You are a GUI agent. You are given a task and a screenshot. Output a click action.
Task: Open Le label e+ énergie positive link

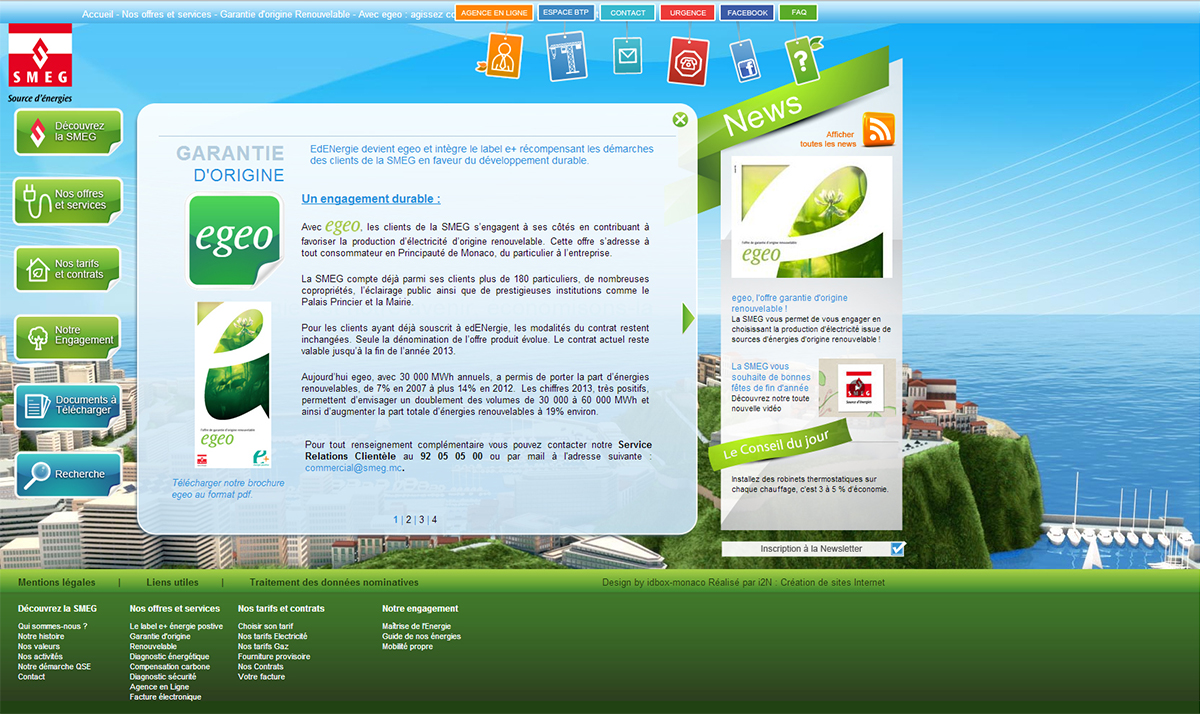(176, 627)
